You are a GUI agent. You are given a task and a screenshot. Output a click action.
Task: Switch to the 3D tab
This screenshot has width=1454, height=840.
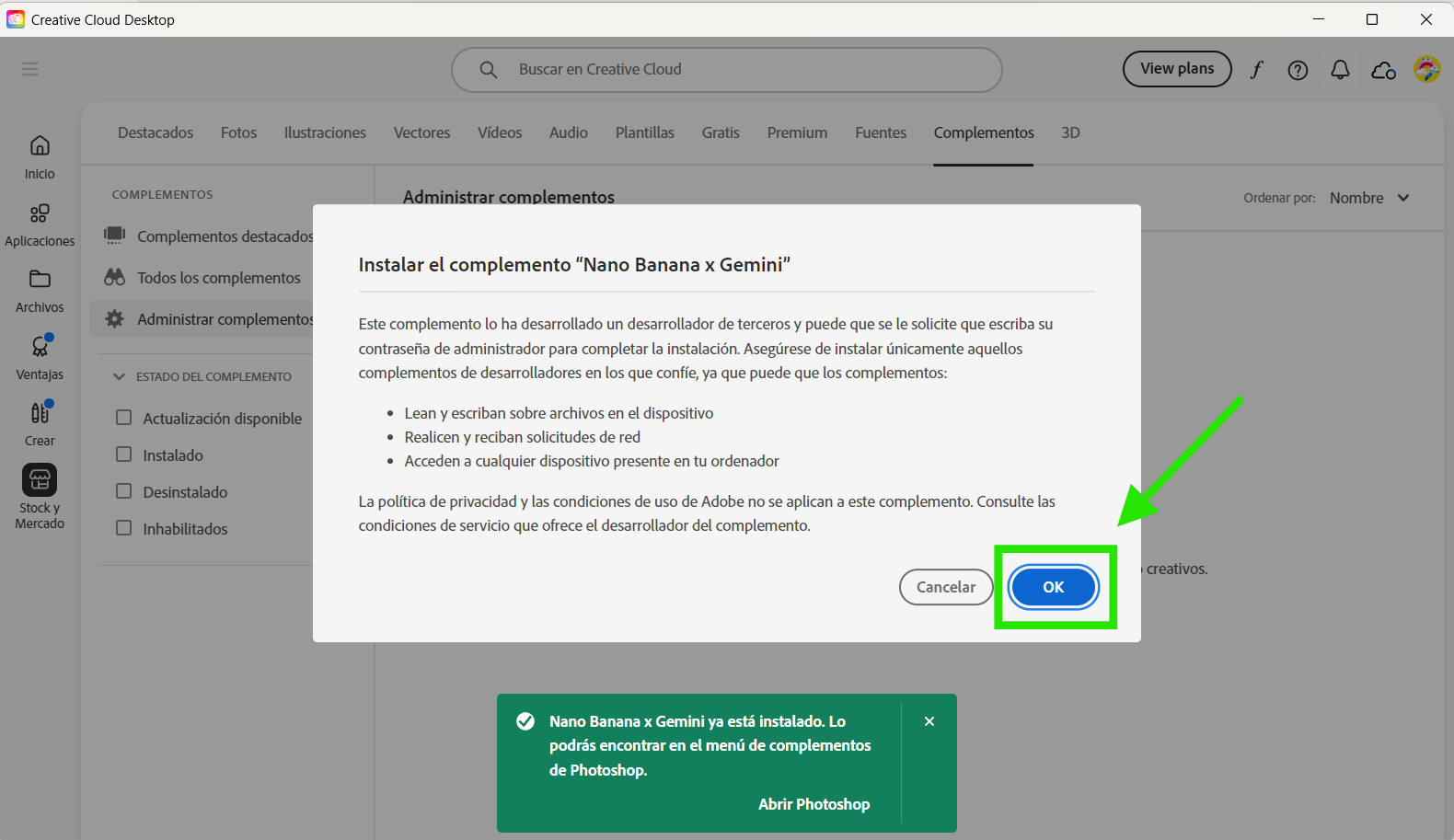coord(1070,132)
